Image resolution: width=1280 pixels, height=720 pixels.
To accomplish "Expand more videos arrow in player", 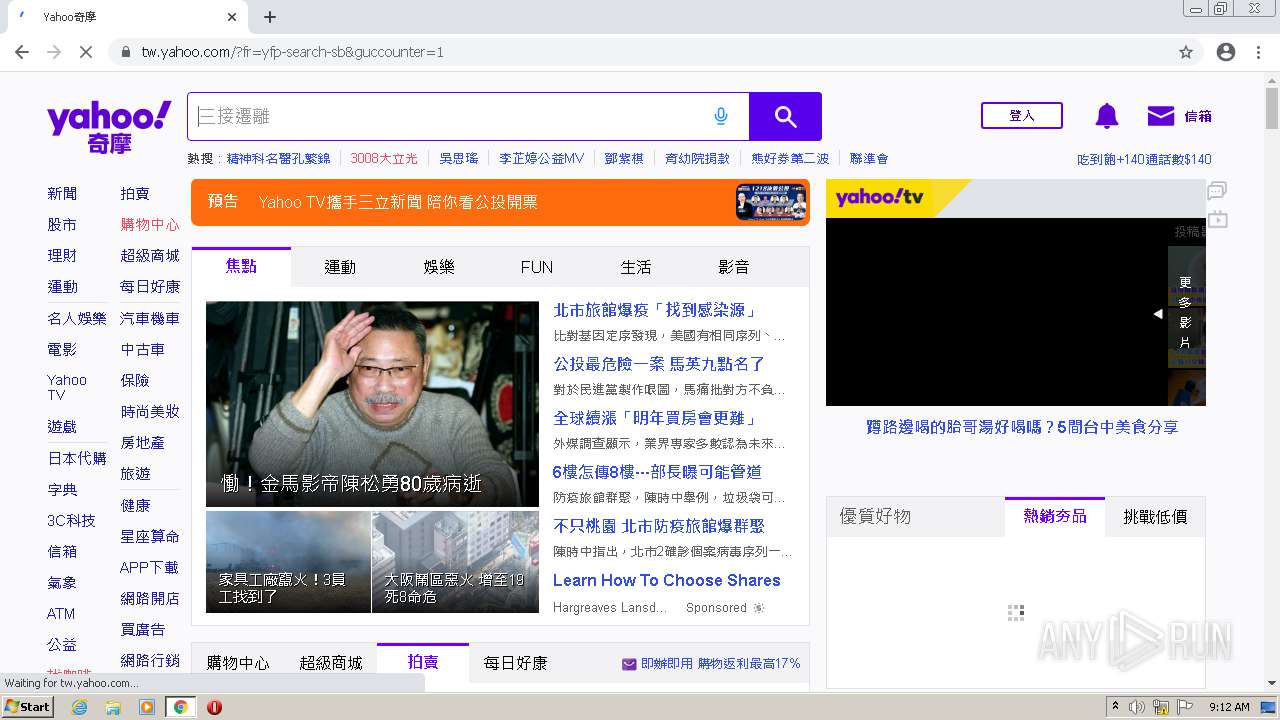I will click(x=1158, y=314).
